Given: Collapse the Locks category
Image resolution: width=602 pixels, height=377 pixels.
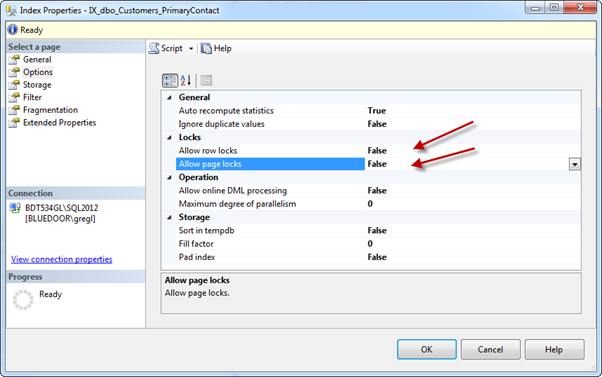Looking at the screenshot, I should pyautogui.click(x=169, y=137).
